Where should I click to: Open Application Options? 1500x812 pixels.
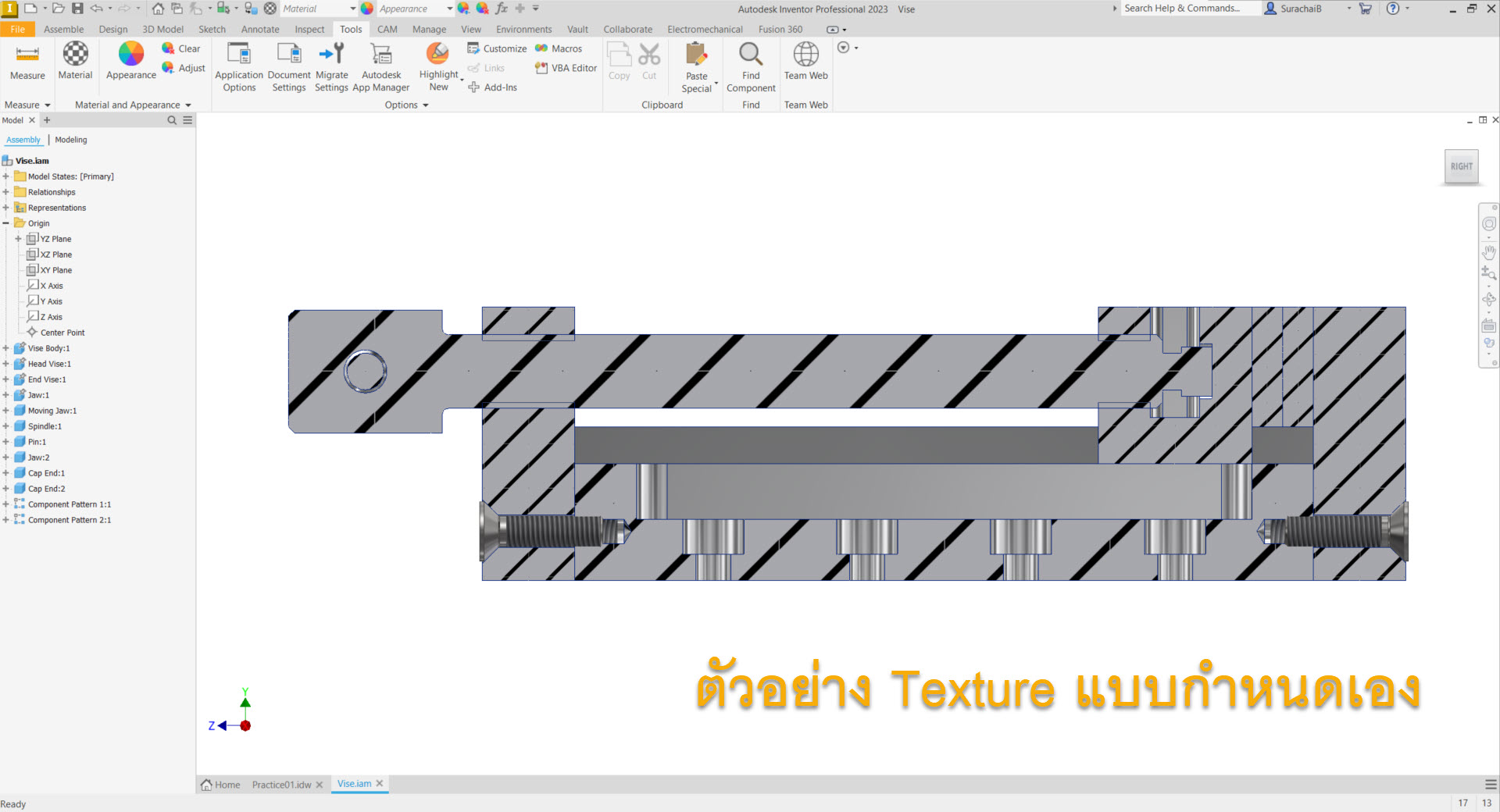point(239,55)
